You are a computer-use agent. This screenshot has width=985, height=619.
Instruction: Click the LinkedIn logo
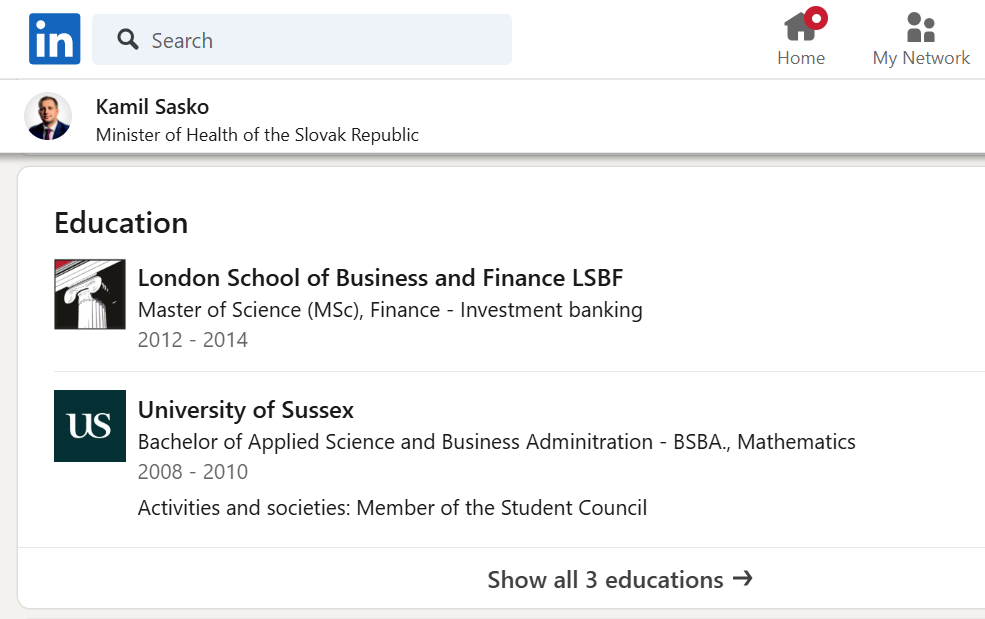coord(54,40)
